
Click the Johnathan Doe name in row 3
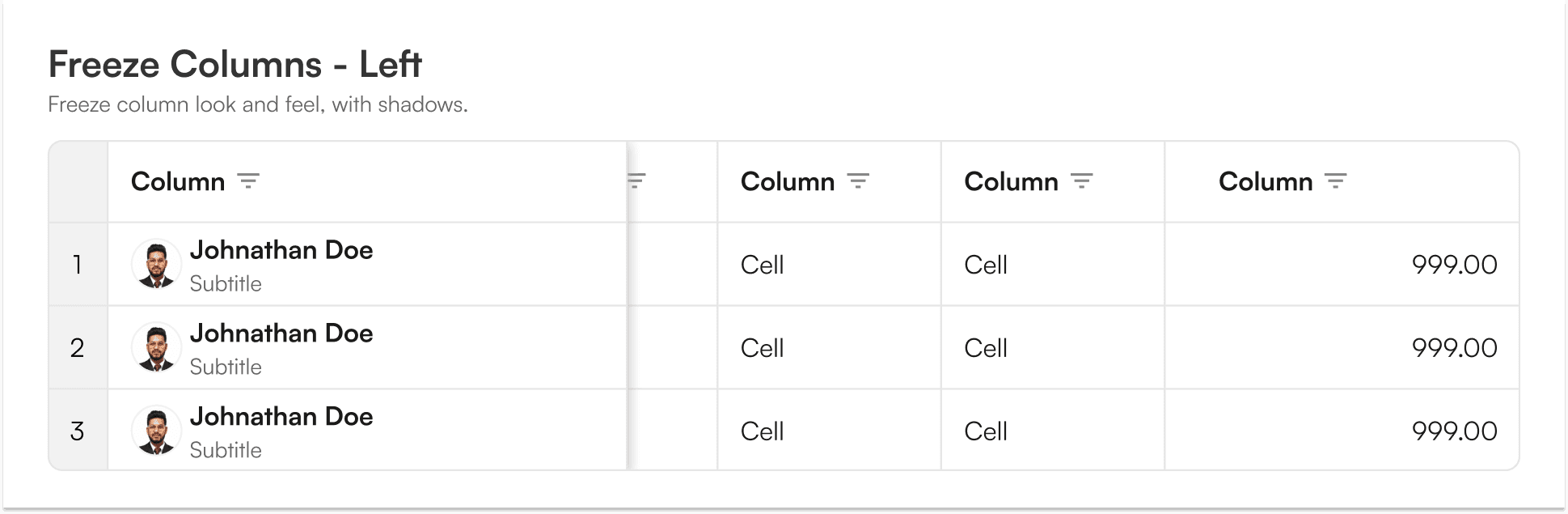[281, 417]
